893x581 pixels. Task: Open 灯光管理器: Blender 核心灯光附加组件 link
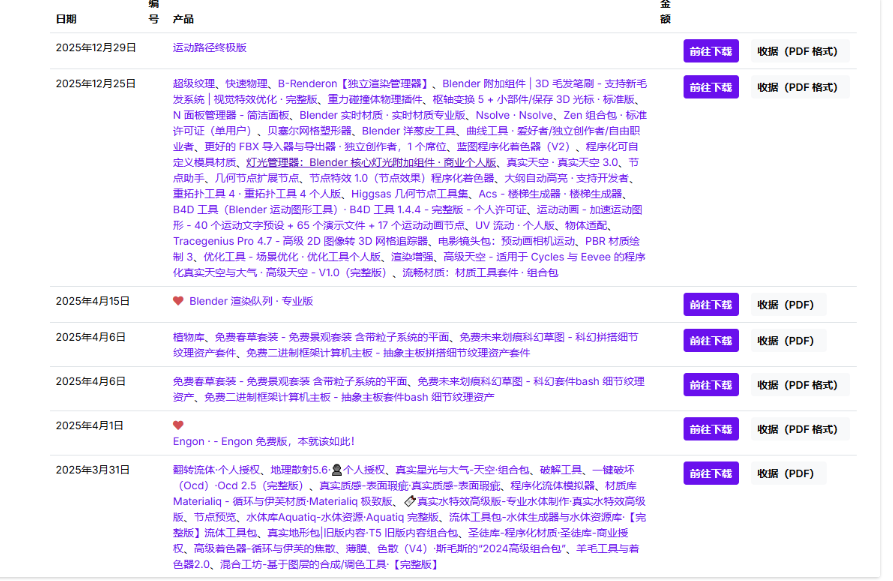pos(371,162)
